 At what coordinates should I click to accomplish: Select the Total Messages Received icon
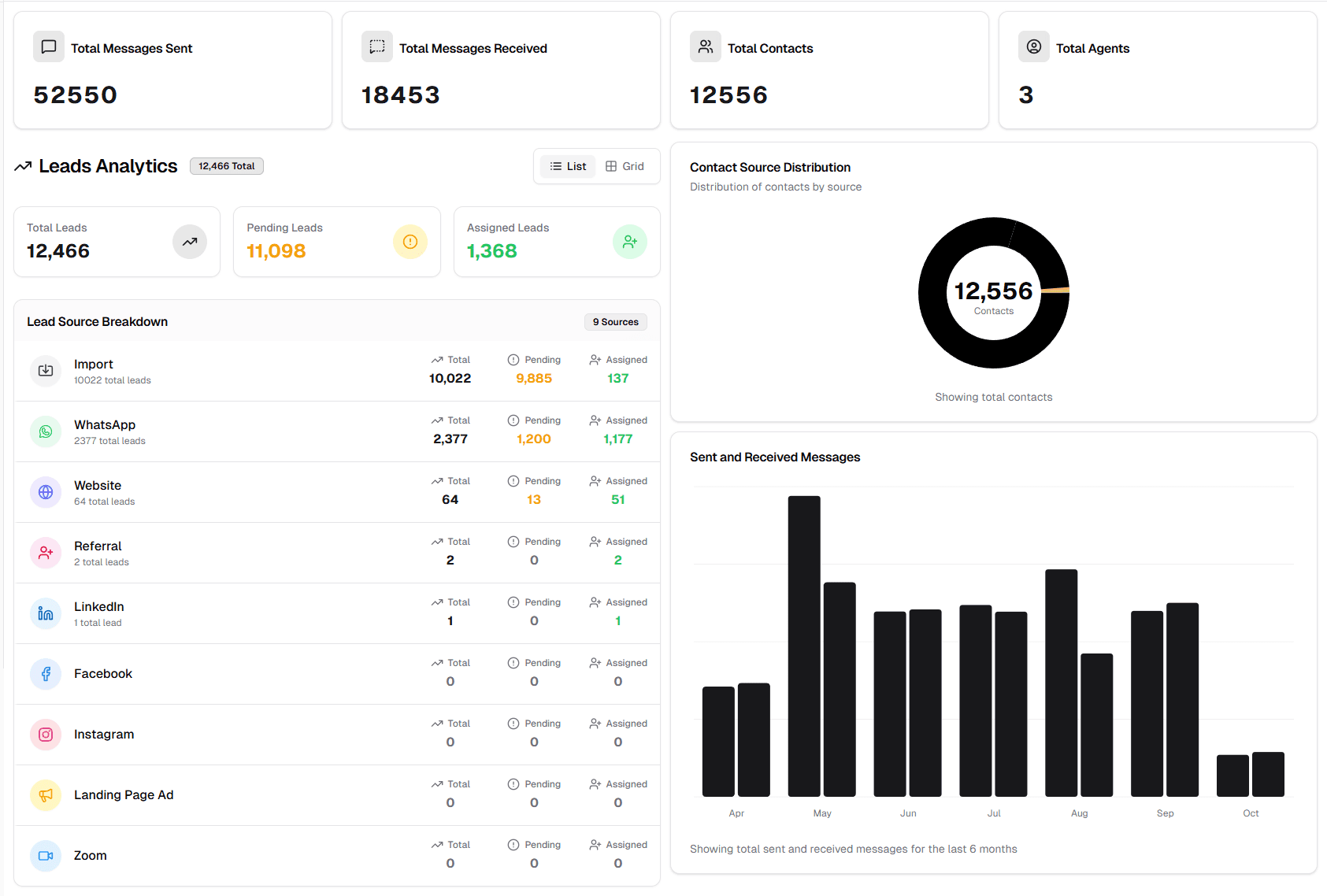(x=377, y=46)
